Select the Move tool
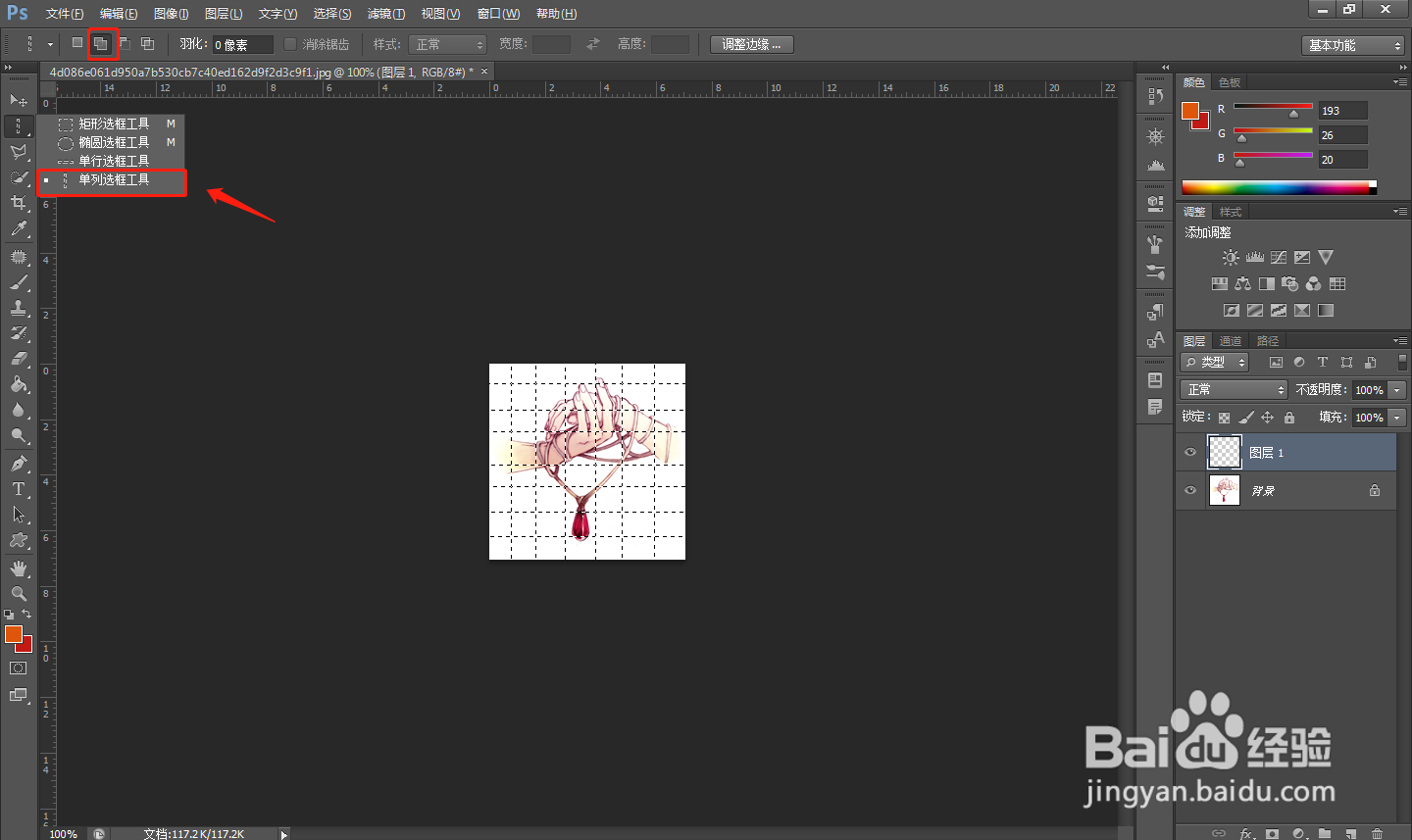1412x840 pixels. click(x=18, y=100)
